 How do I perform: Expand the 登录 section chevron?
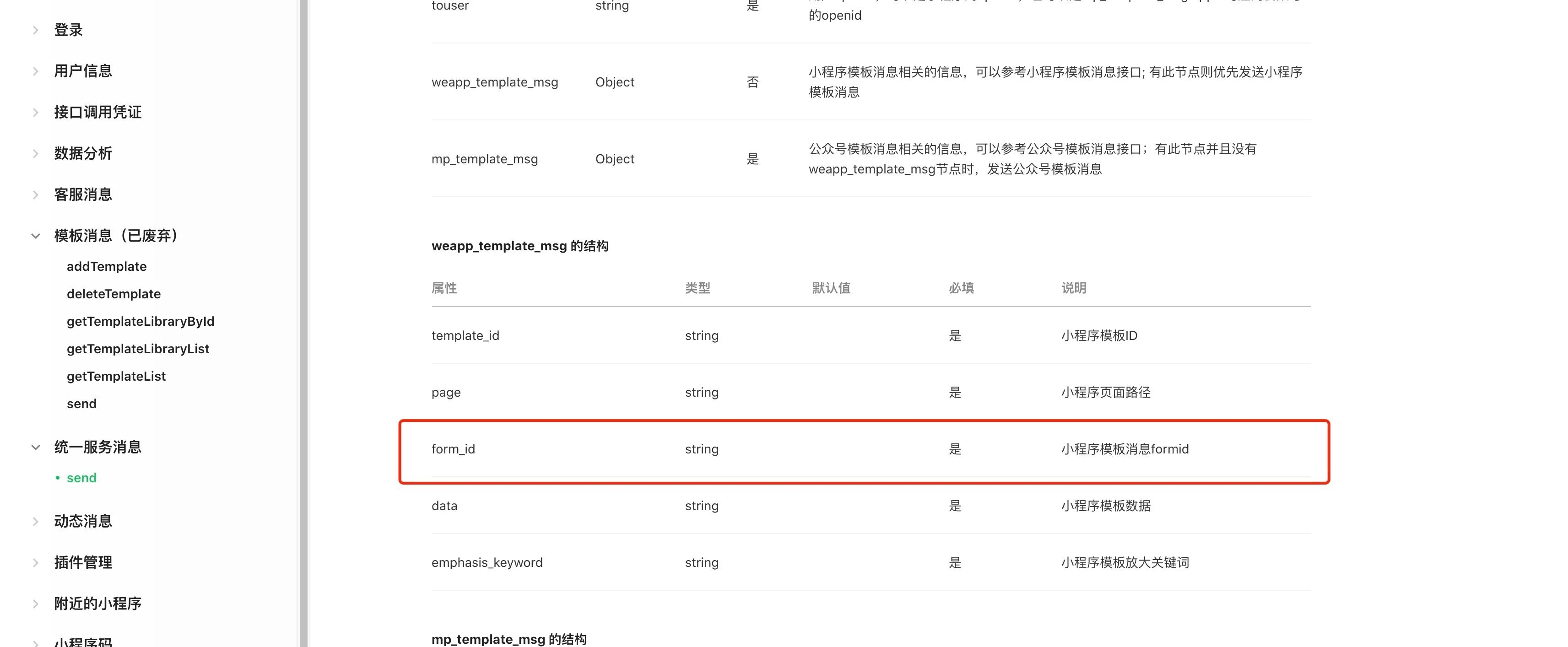35,30
